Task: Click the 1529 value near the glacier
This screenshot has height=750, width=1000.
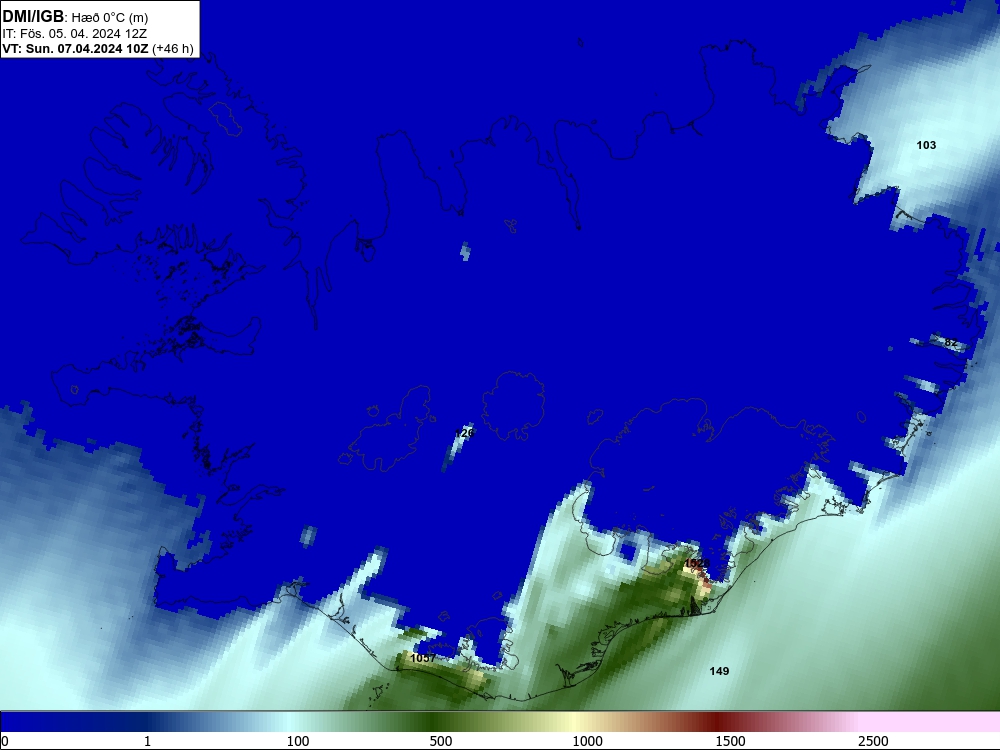Action: click(696, 564)
